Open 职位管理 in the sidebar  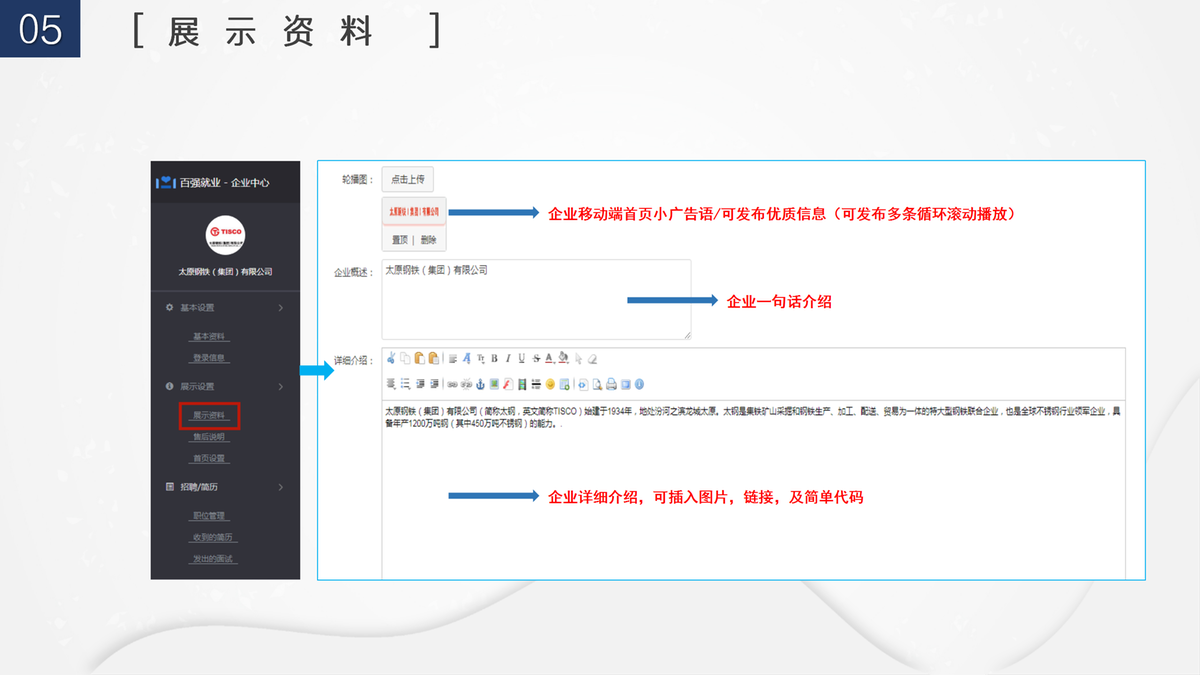(x=209, y=516)
